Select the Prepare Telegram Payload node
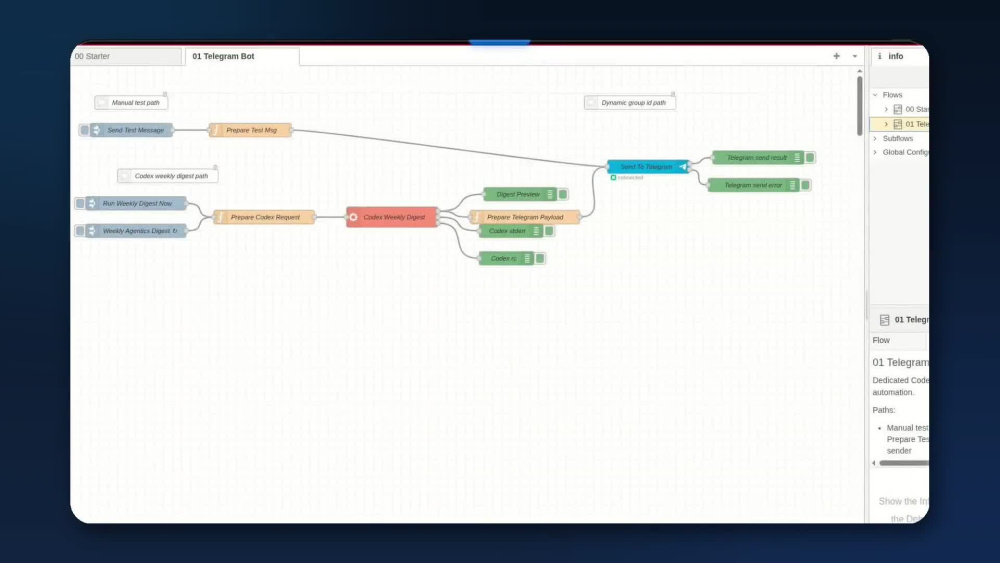Viewport: 1000px width, 563px height. click(525, 217)
